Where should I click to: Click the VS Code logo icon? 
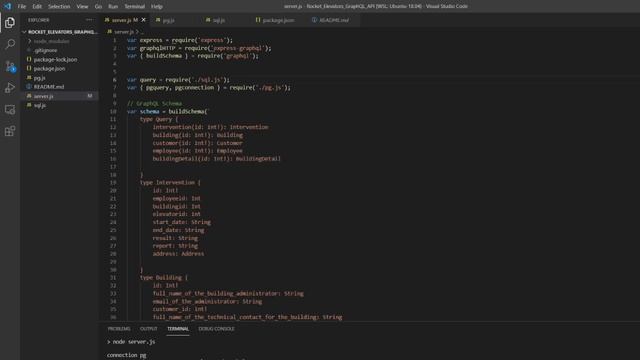7,6
